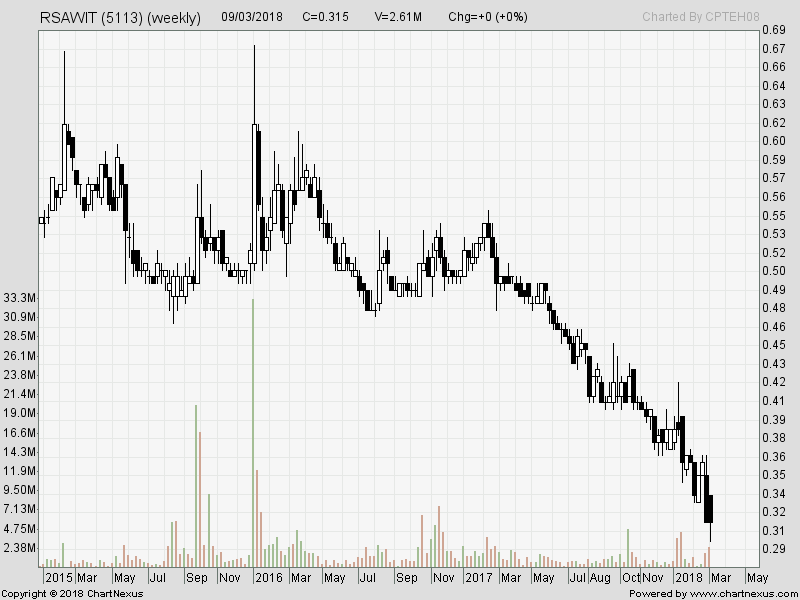Click the tallest candlestick spike near November 2015
The image size is (800, 600).
255,70
